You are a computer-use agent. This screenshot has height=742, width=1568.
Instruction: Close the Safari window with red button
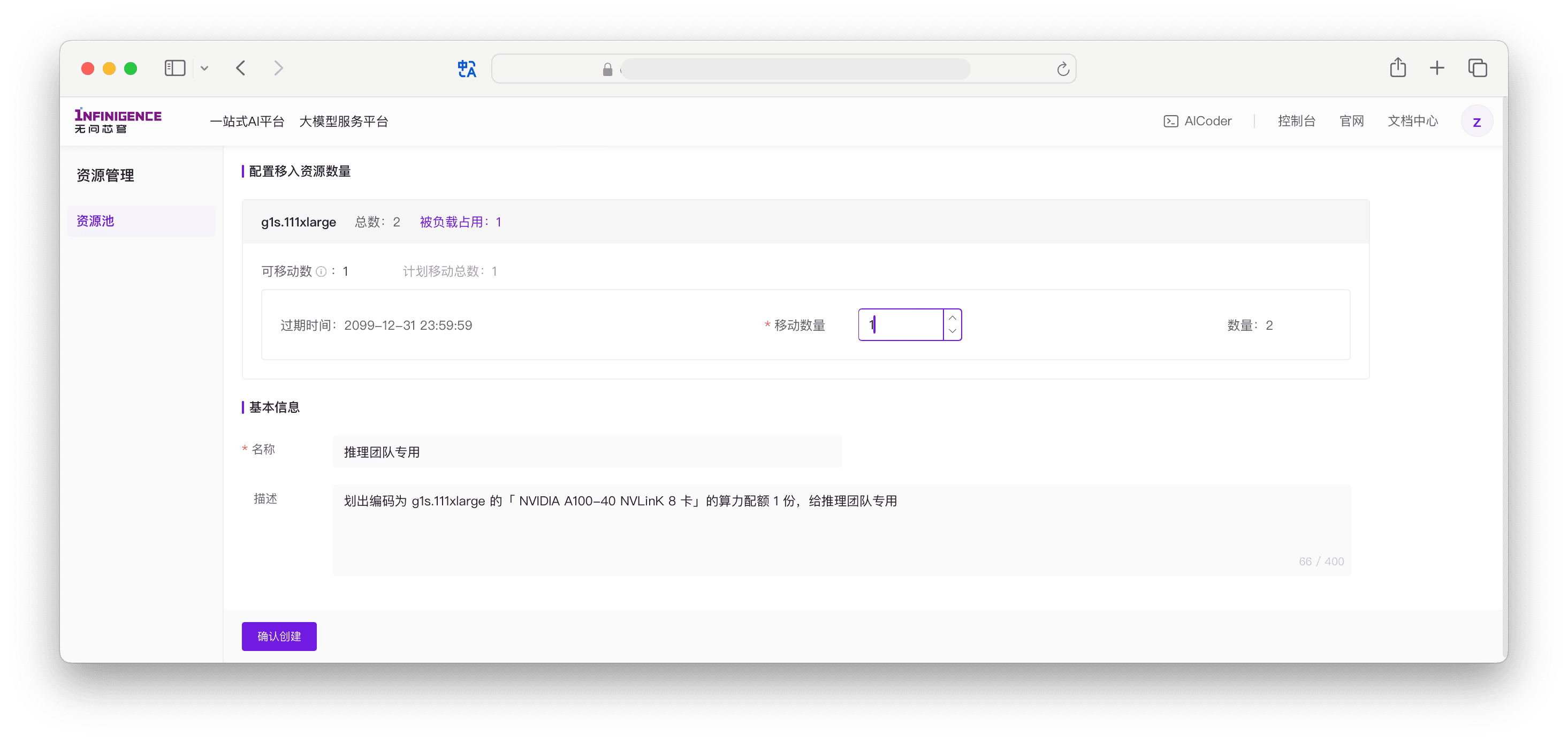(88, 69)
